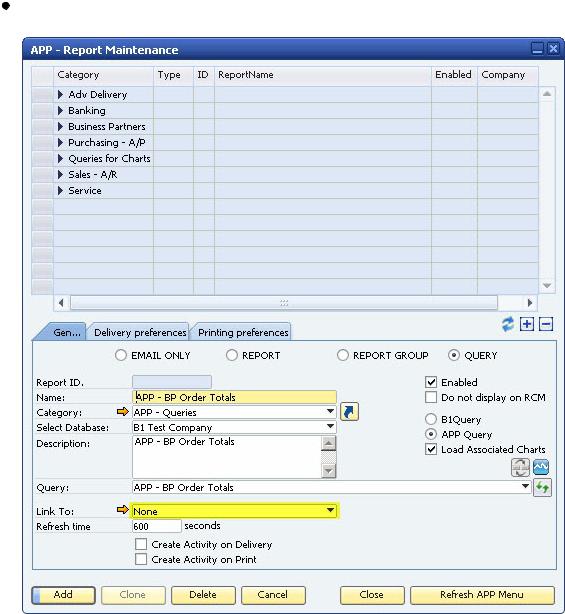Click the horizontal scrollbar under the report grid
The width and height of the screenshot is (565, 614).
(x=284, y=303)
